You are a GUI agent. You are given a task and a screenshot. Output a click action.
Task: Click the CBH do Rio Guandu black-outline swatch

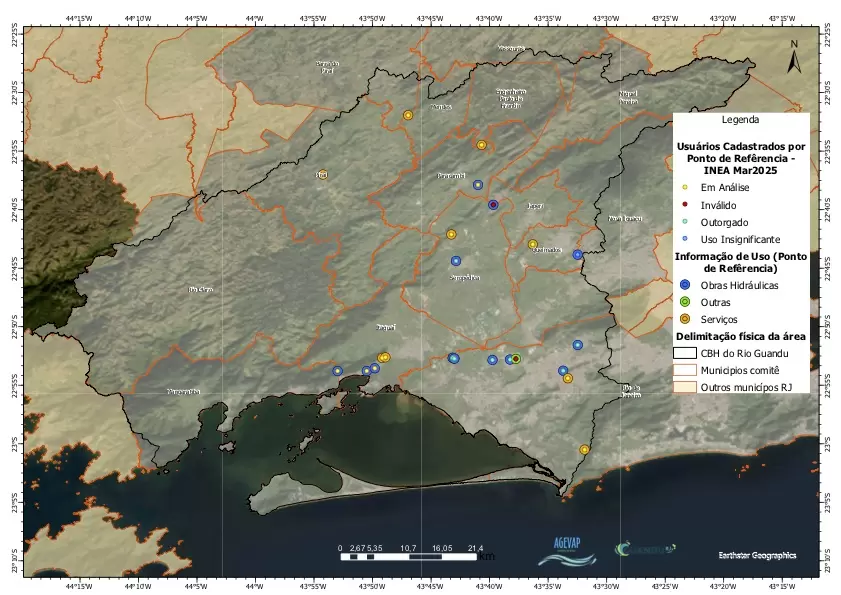(684, 353)
